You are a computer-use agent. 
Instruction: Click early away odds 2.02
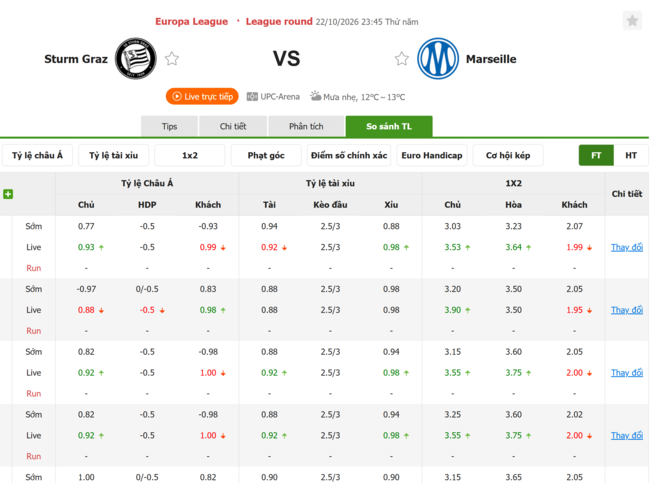tap(574, 414)
